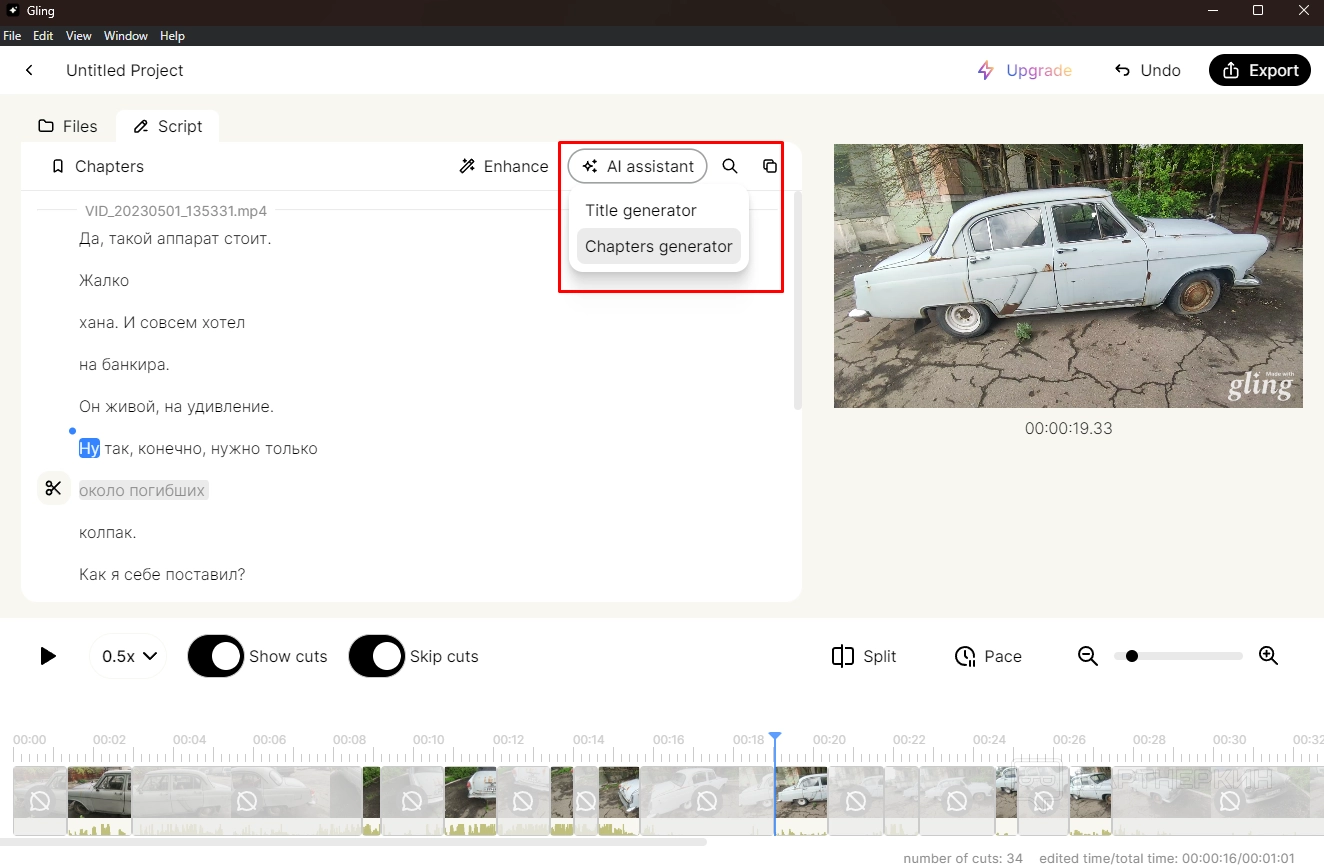Collapse the AI assistant dropdown
This screenshot has width=1324, height=866.
coord(638,166)
